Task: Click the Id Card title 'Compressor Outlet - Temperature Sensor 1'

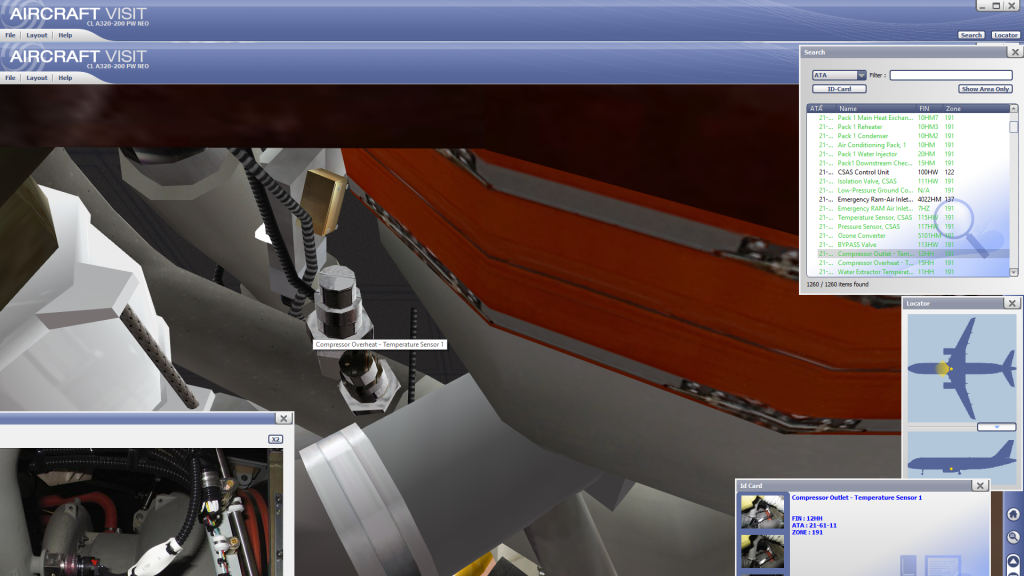Action: (857, 498)
